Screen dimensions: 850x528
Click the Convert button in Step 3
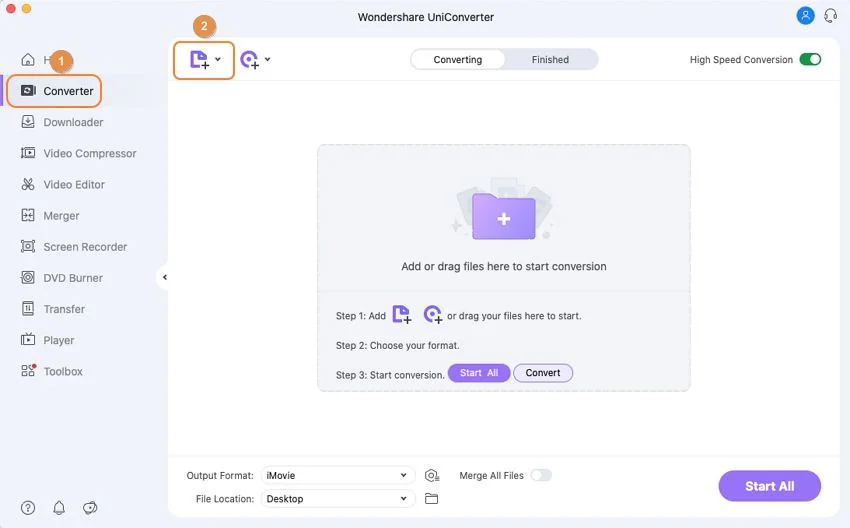coord(543,373)
